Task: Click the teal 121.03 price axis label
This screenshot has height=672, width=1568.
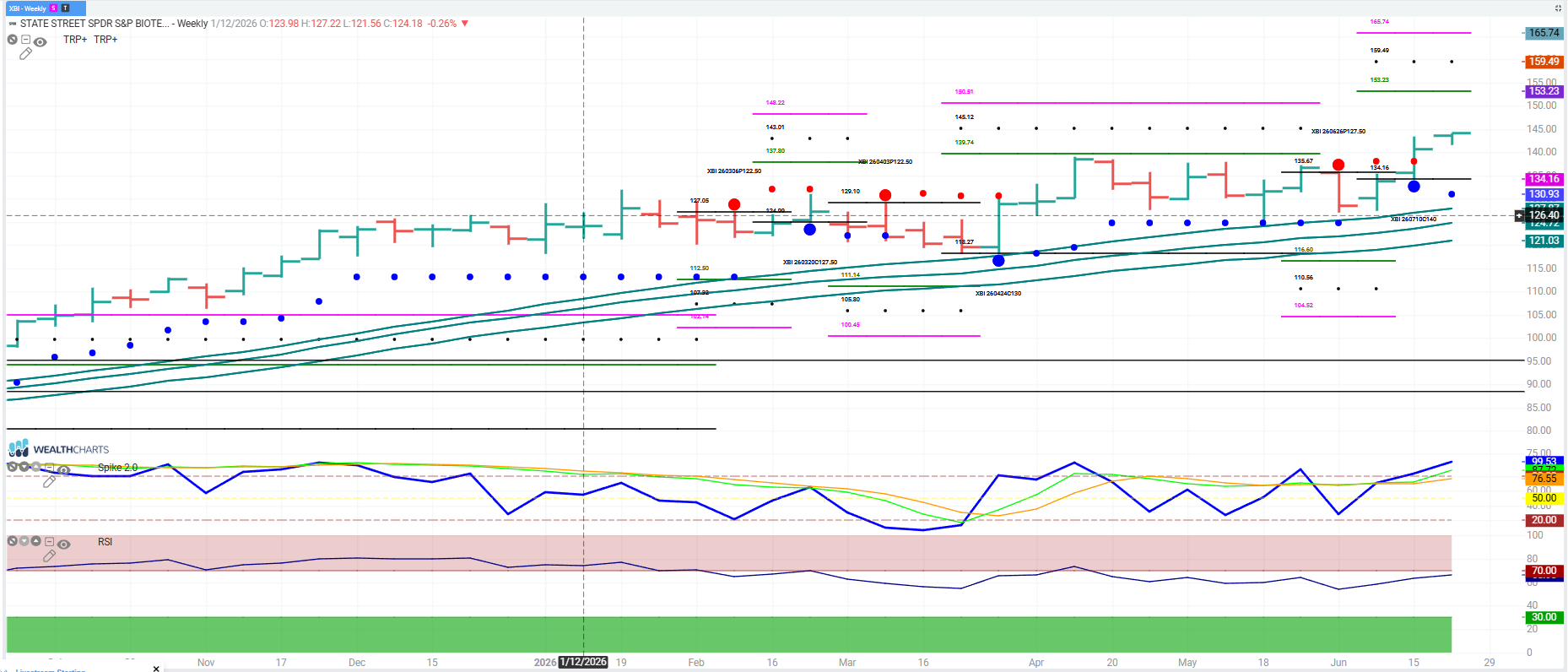Action: pos(1544,241)
